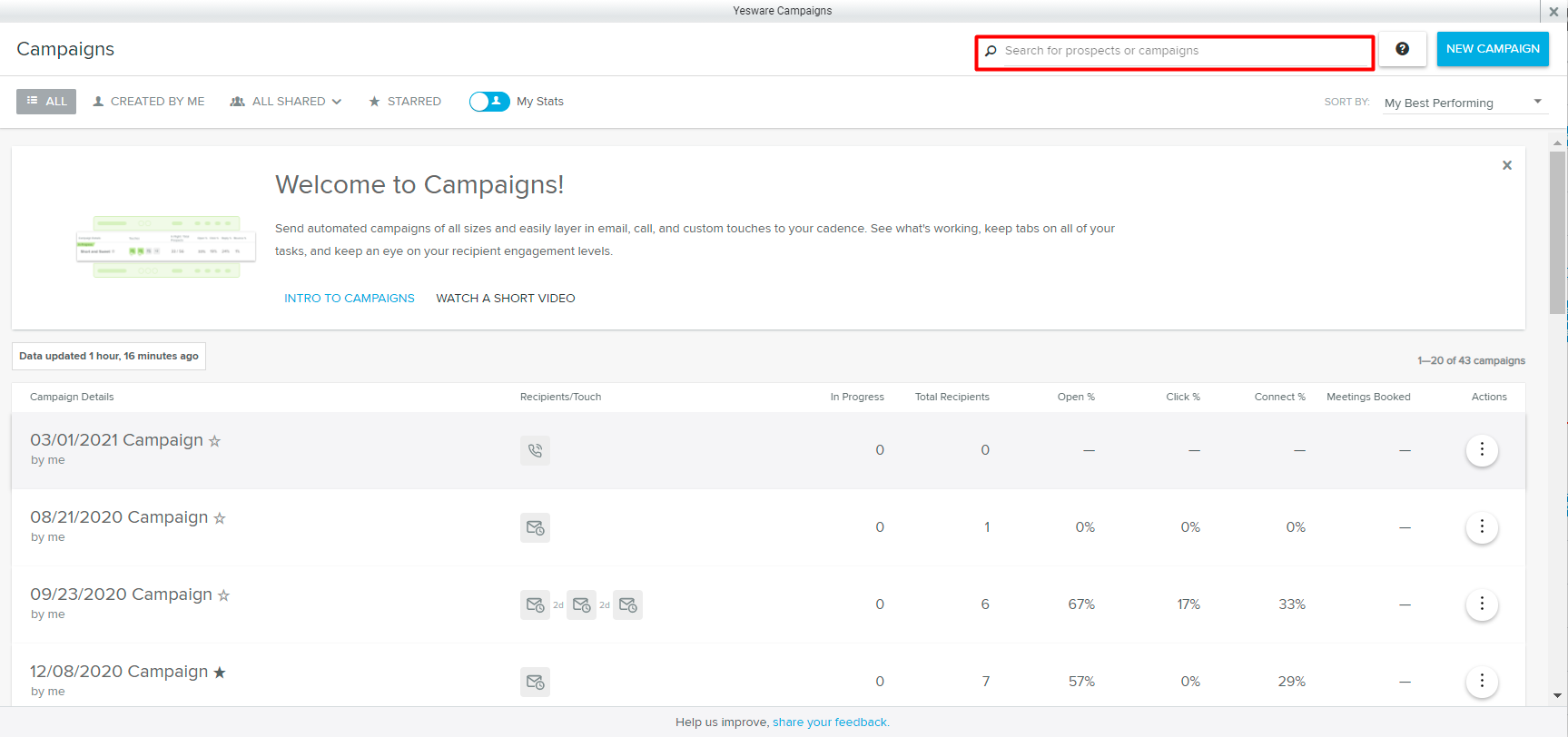Toggle the My Stats switch
The height and width of the screenshot is (737, 1568).
pos(489,102)
